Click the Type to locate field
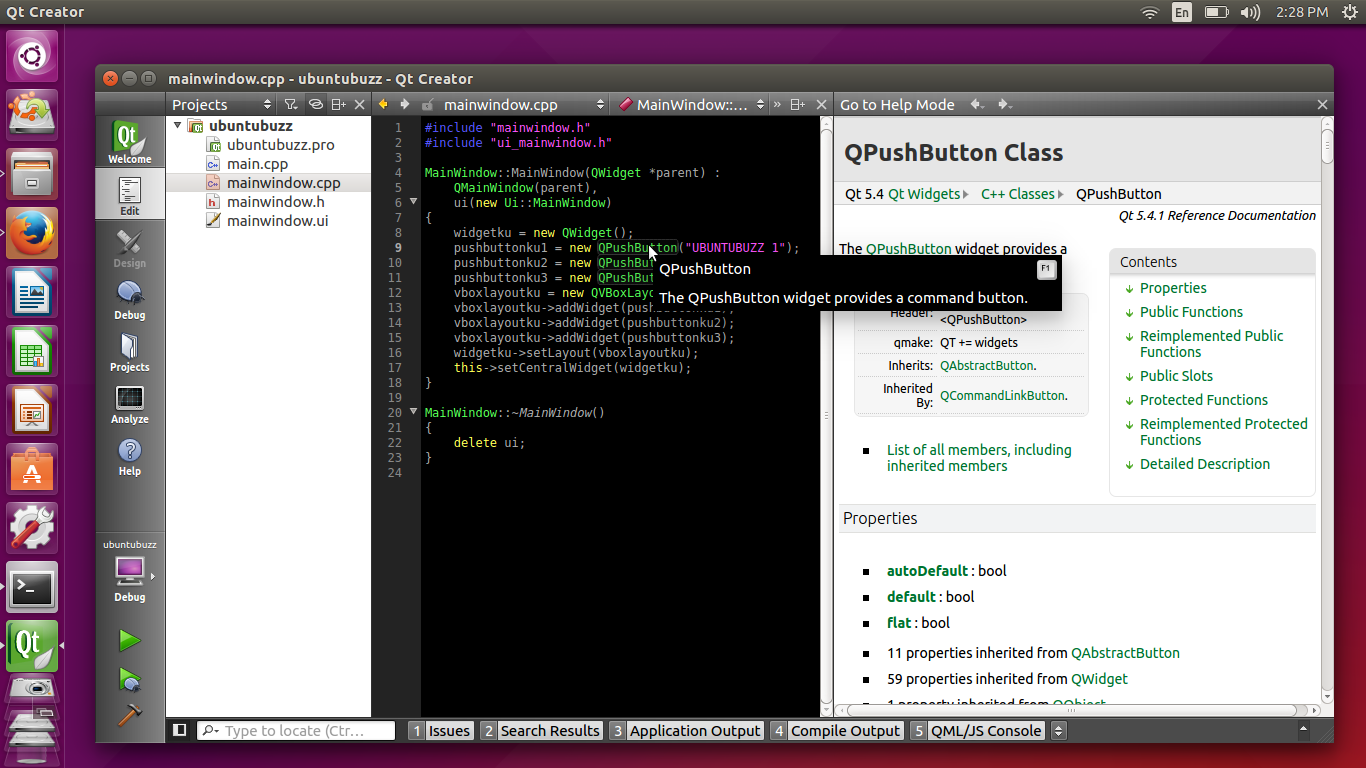Viewport: 1366px width, 768px height. [295, 730]
